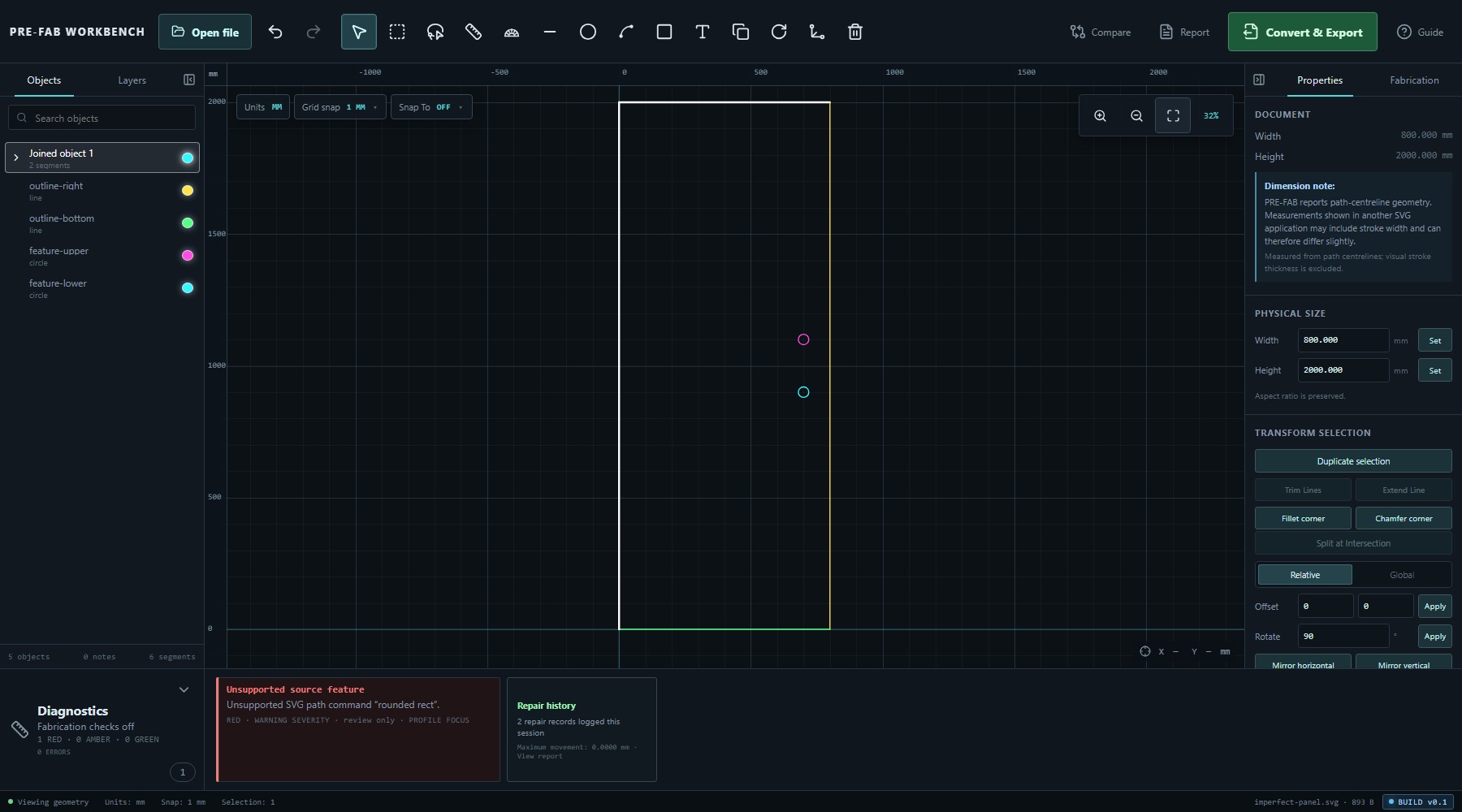Click into the Rotate angle field
1462x812 pixels.
[1343, 637]
